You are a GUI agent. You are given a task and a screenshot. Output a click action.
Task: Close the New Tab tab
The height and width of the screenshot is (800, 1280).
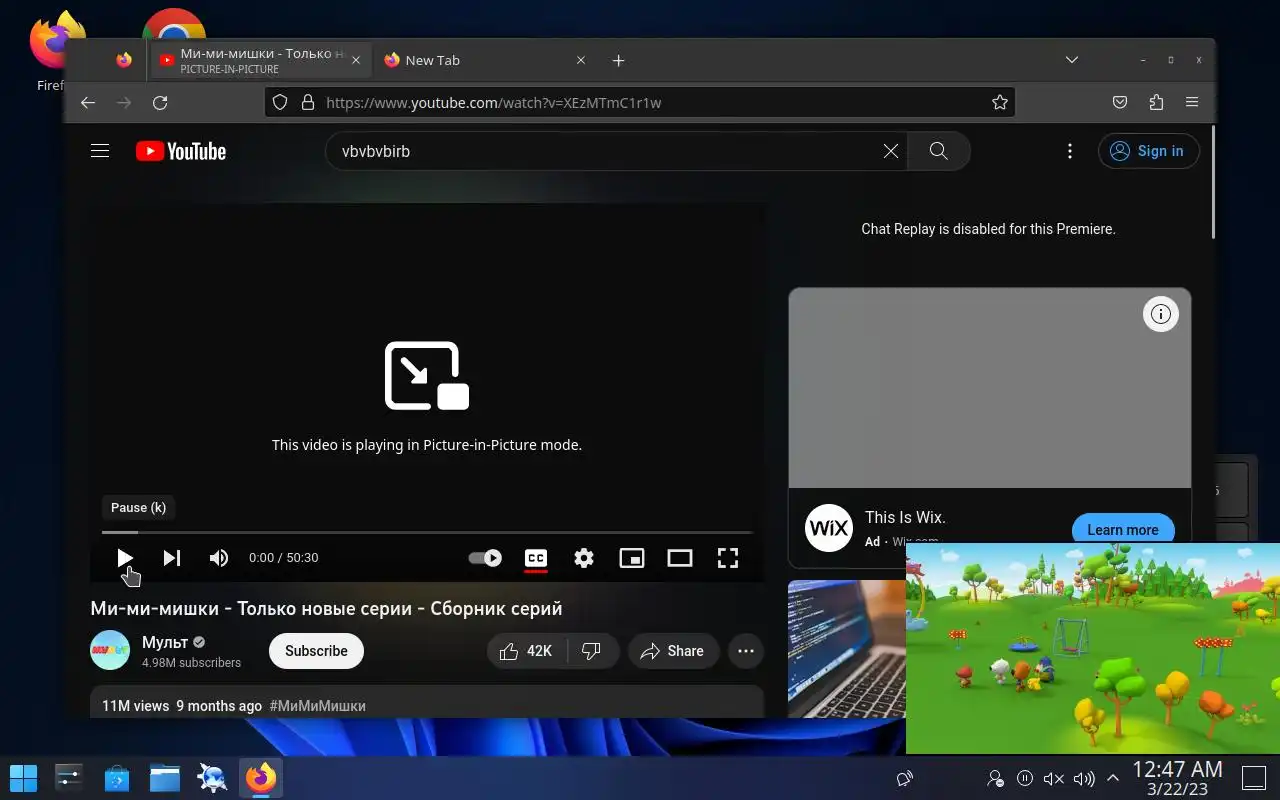click(581, 60)
